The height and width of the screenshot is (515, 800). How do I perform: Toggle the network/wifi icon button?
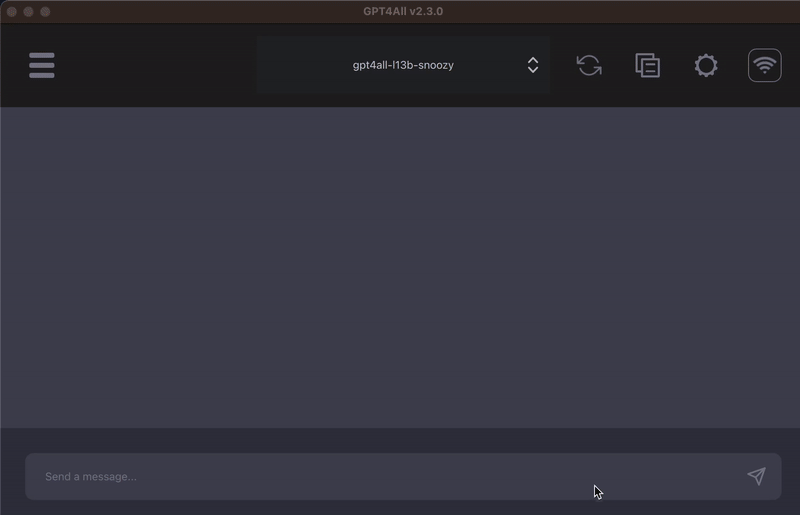(x=764, y=65)
